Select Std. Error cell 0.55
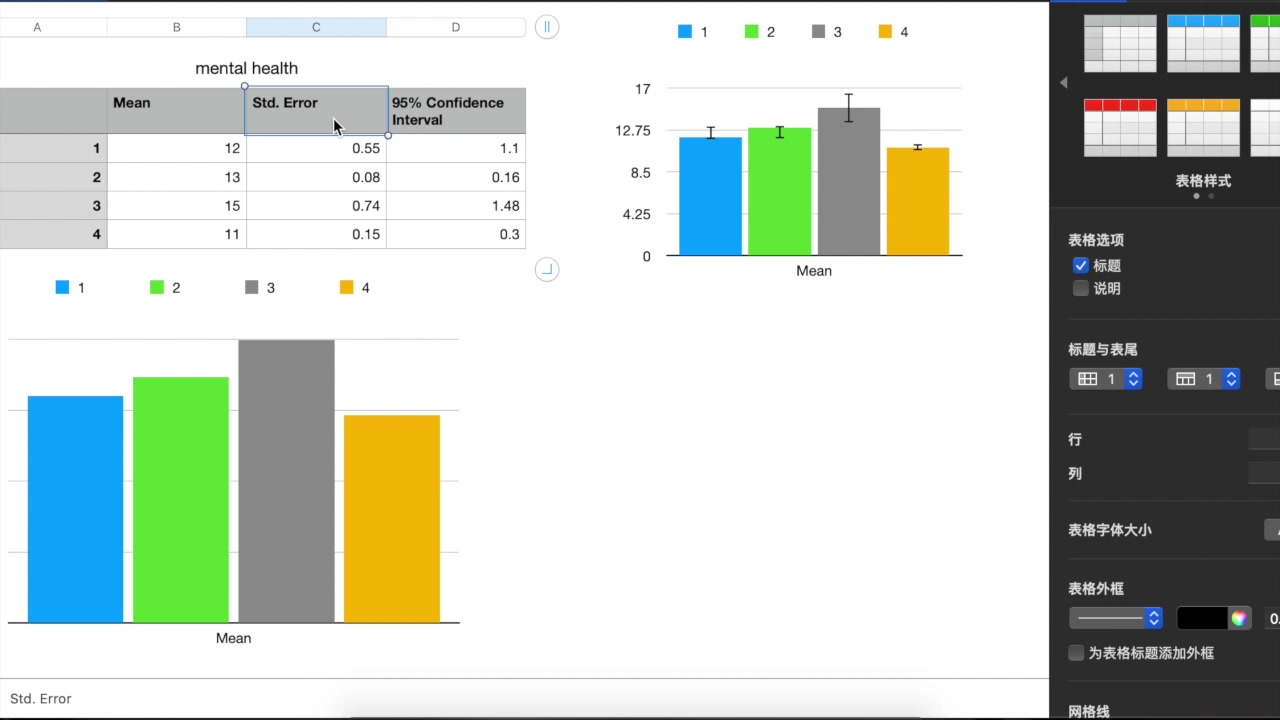This screenshot has width=1280, height=720. (316, 148)
